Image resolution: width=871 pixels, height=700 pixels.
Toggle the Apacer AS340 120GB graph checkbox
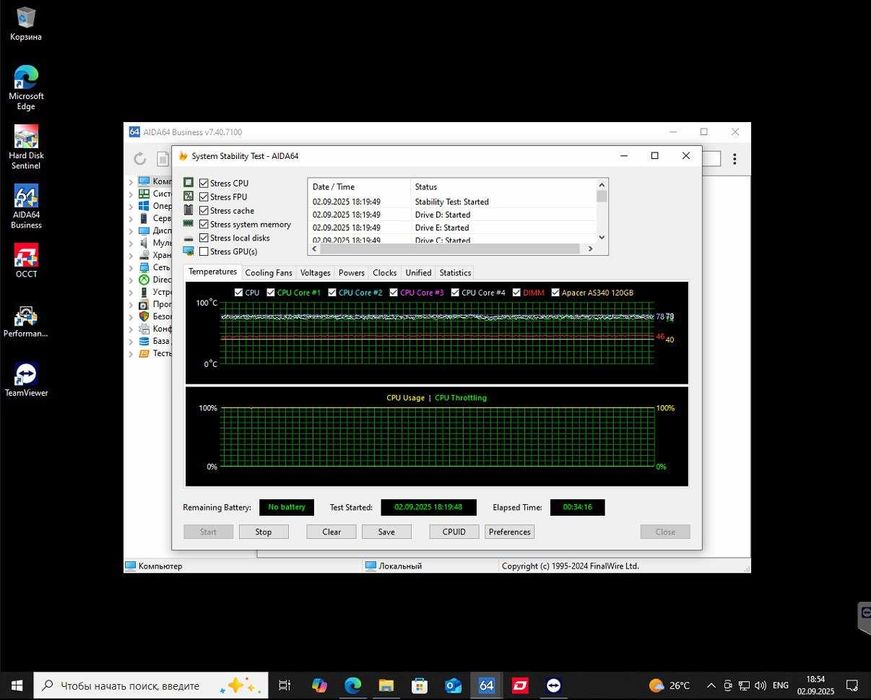[x=555, y=292]
